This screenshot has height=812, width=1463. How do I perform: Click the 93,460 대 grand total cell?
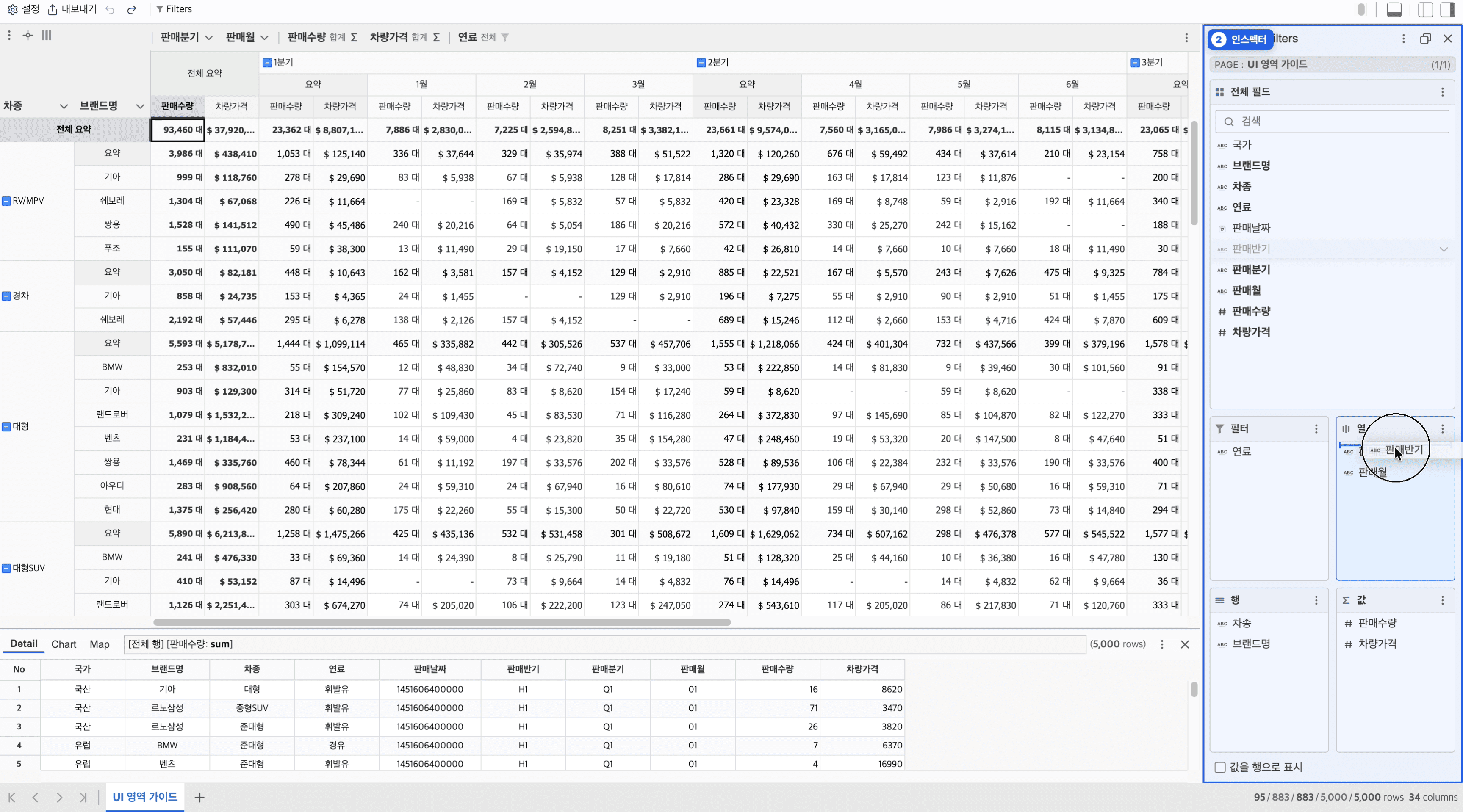coord(177,130)
